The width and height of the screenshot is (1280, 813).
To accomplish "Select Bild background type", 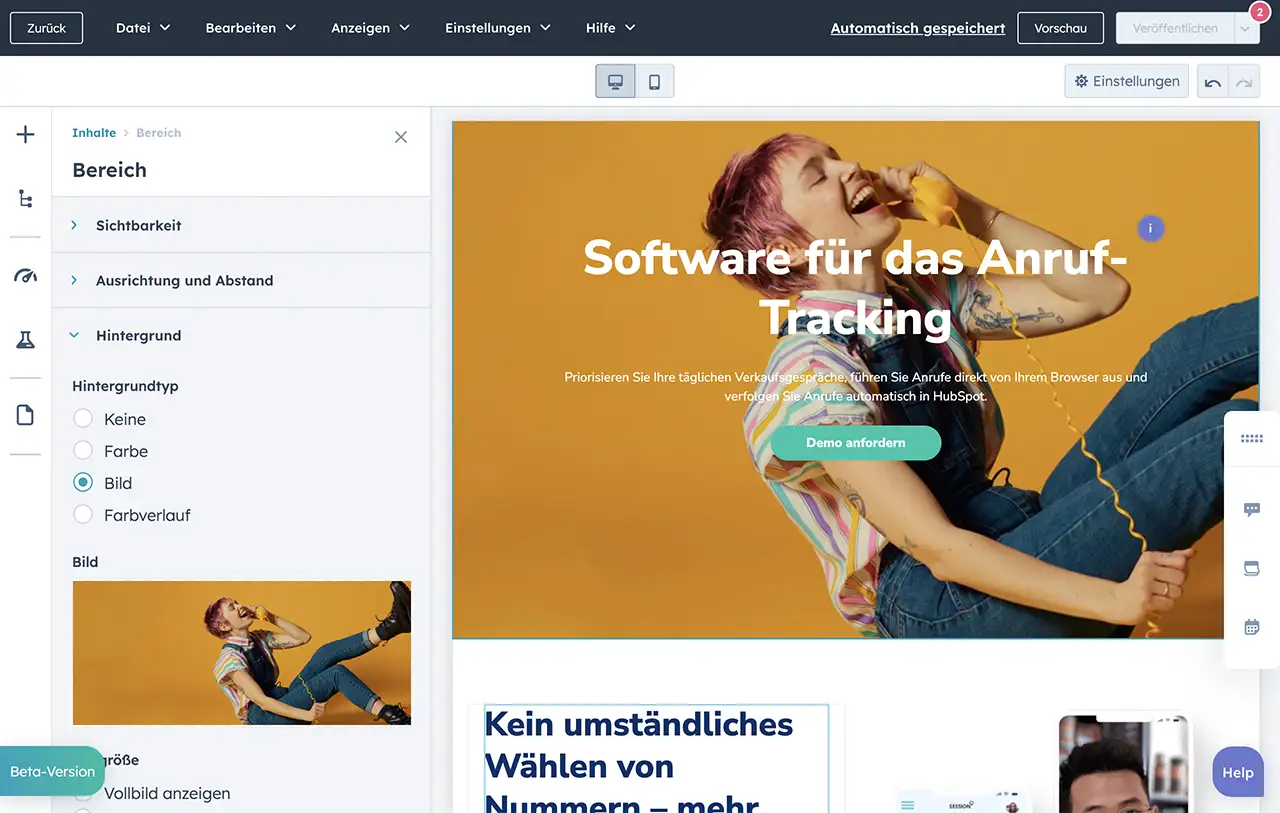I will 83,483.
